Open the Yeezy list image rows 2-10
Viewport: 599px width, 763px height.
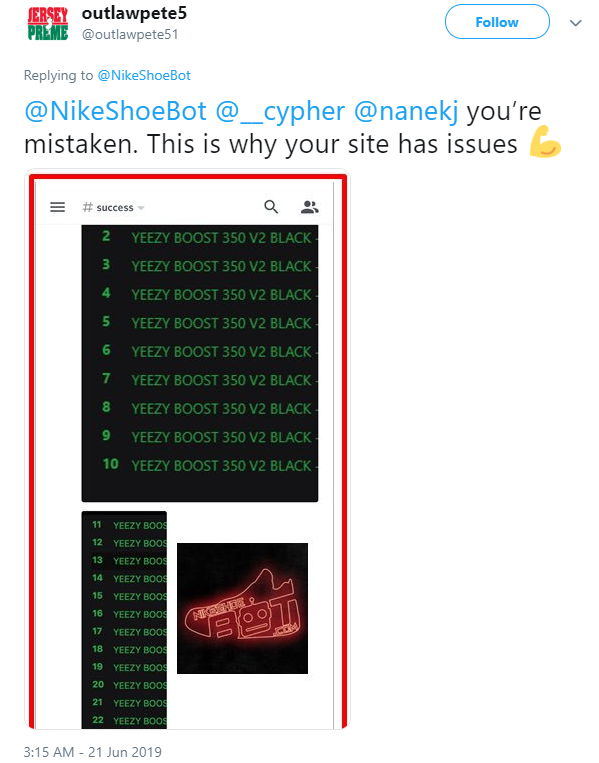tap(200, 363)
